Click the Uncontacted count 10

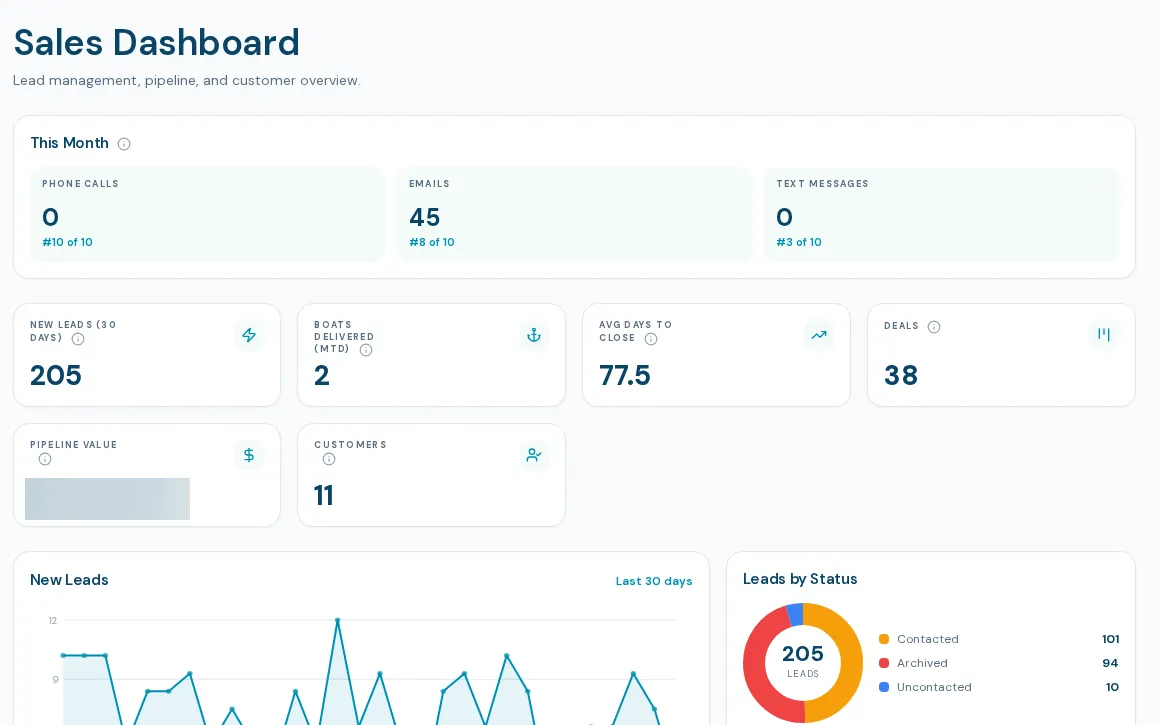1113,687
